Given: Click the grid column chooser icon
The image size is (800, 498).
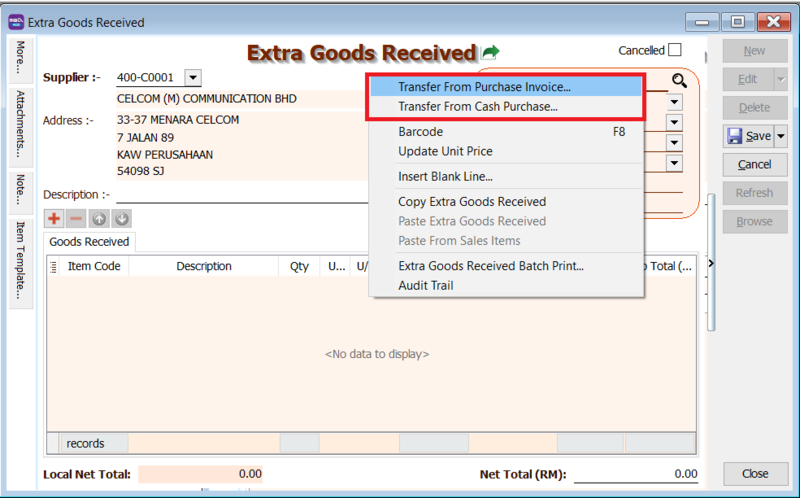Looking at the screenshot, I should 54,266.
